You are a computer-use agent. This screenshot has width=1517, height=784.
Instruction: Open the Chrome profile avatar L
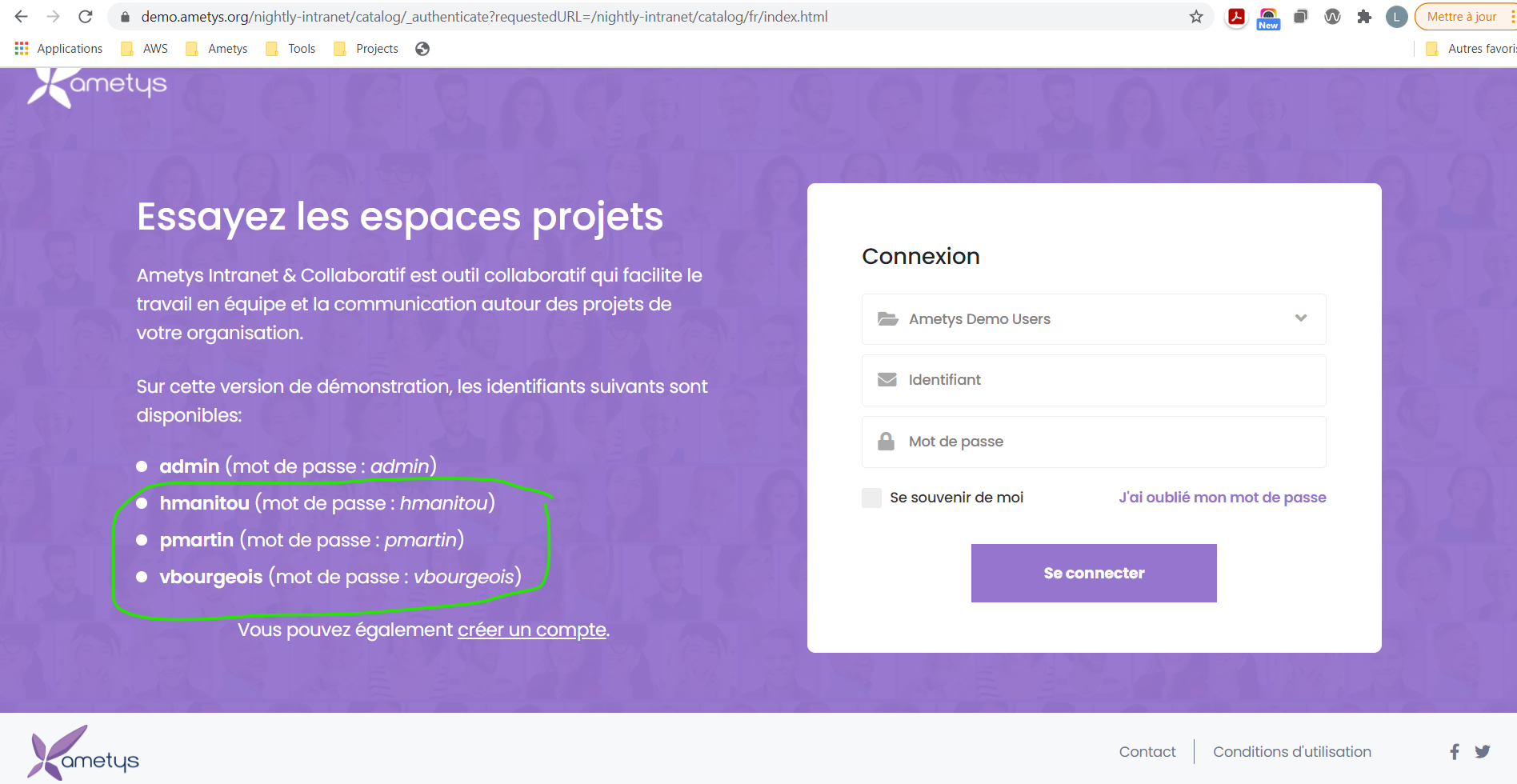[x=1397, y=17]
